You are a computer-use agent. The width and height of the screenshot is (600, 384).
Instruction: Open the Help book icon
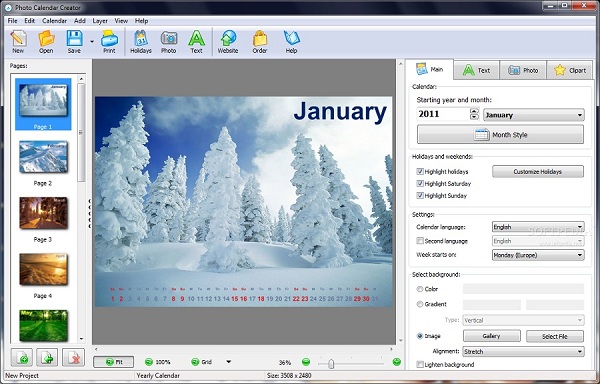292,42
